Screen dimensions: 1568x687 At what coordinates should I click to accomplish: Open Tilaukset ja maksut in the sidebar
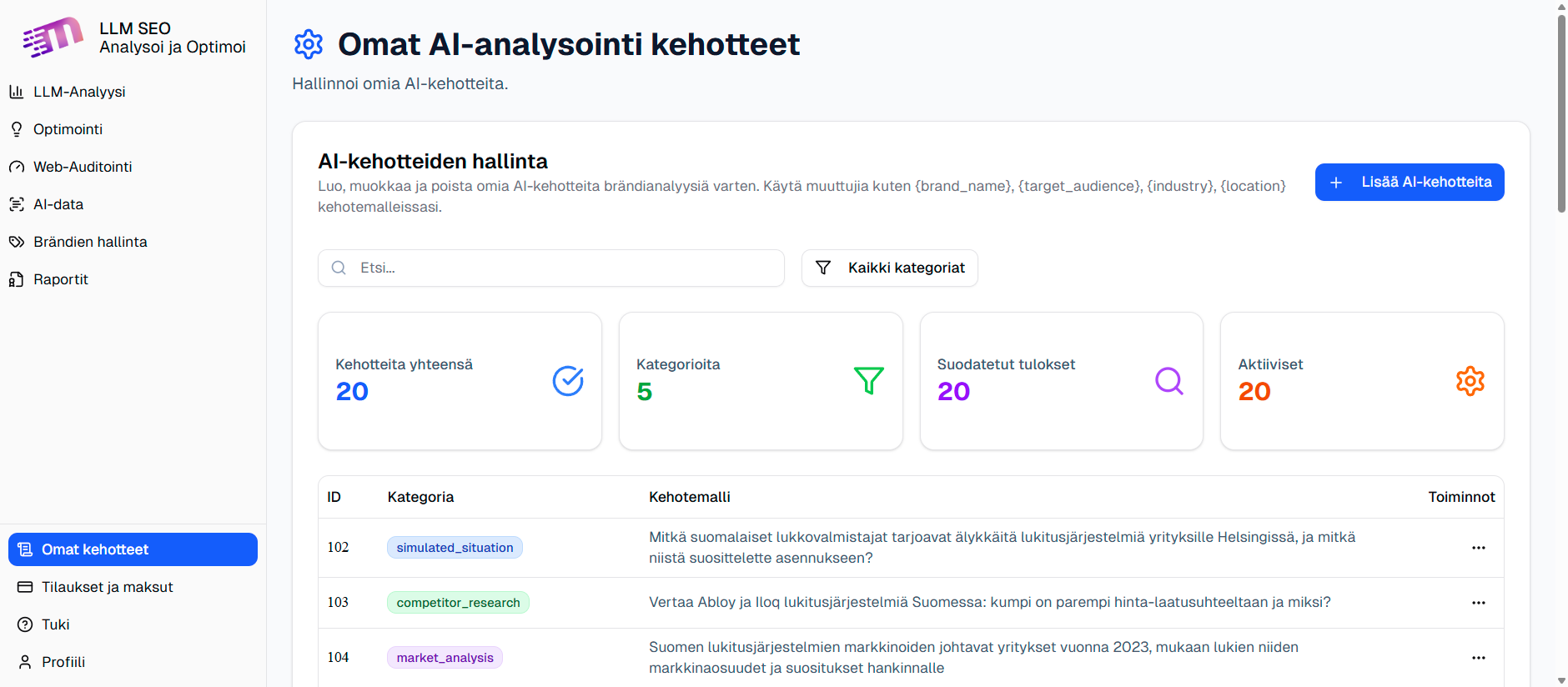108,587
